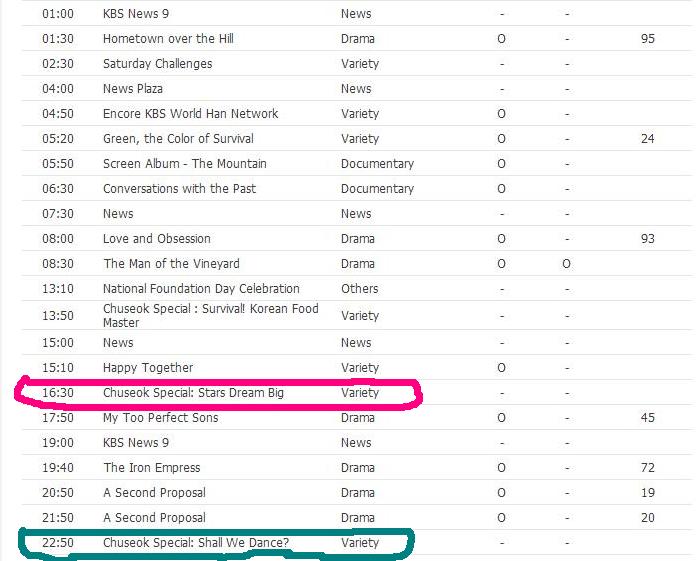Click the 16:30 time cell

point(58,393)
